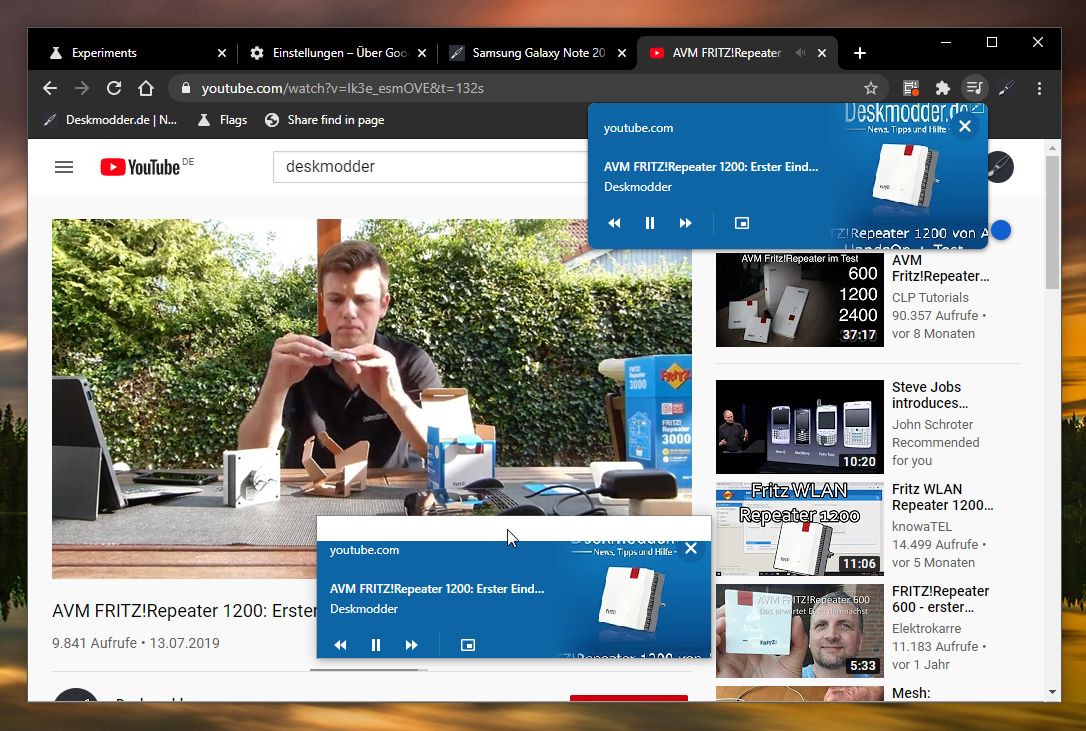Close the Samsung Galaxy Note 20 tab
The width and height of the screenshot is (1086, 731).
(622, 53)
